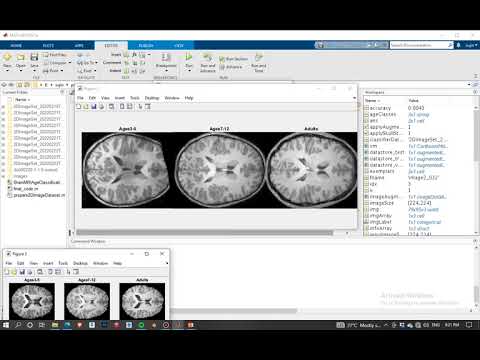
Task: Sort Workspace by the Name column header
Action: (x=371, y=100)
